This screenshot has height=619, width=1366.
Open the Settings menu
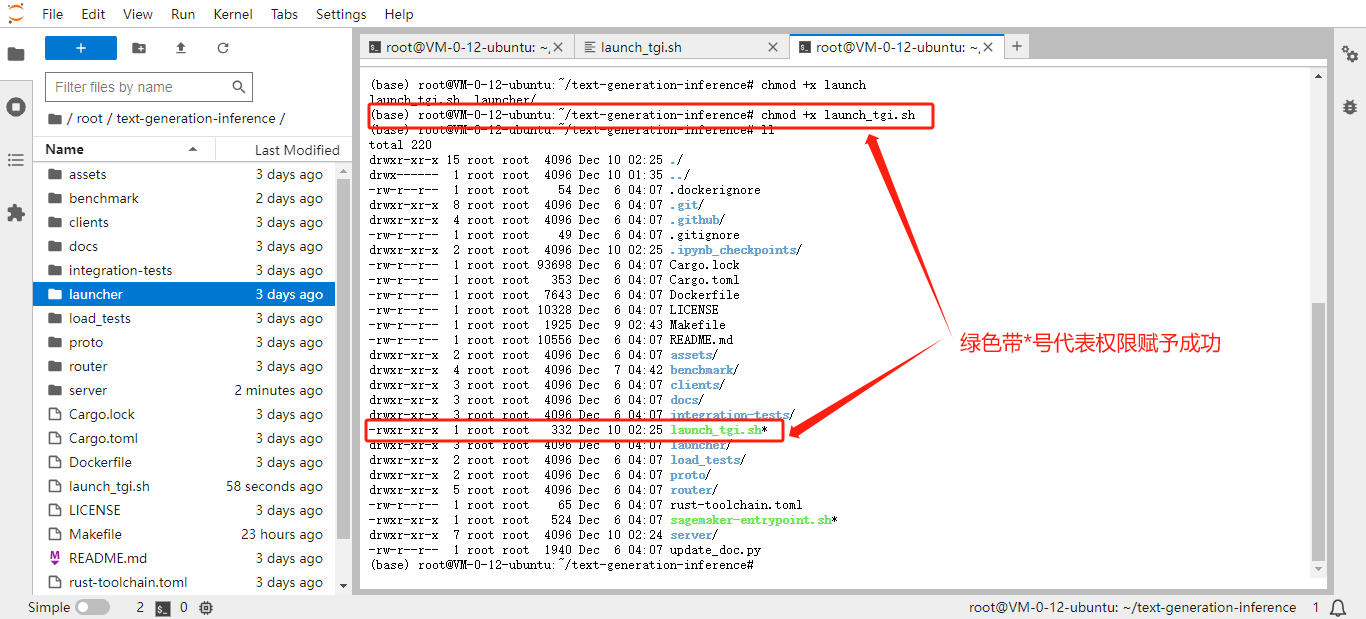341,14
